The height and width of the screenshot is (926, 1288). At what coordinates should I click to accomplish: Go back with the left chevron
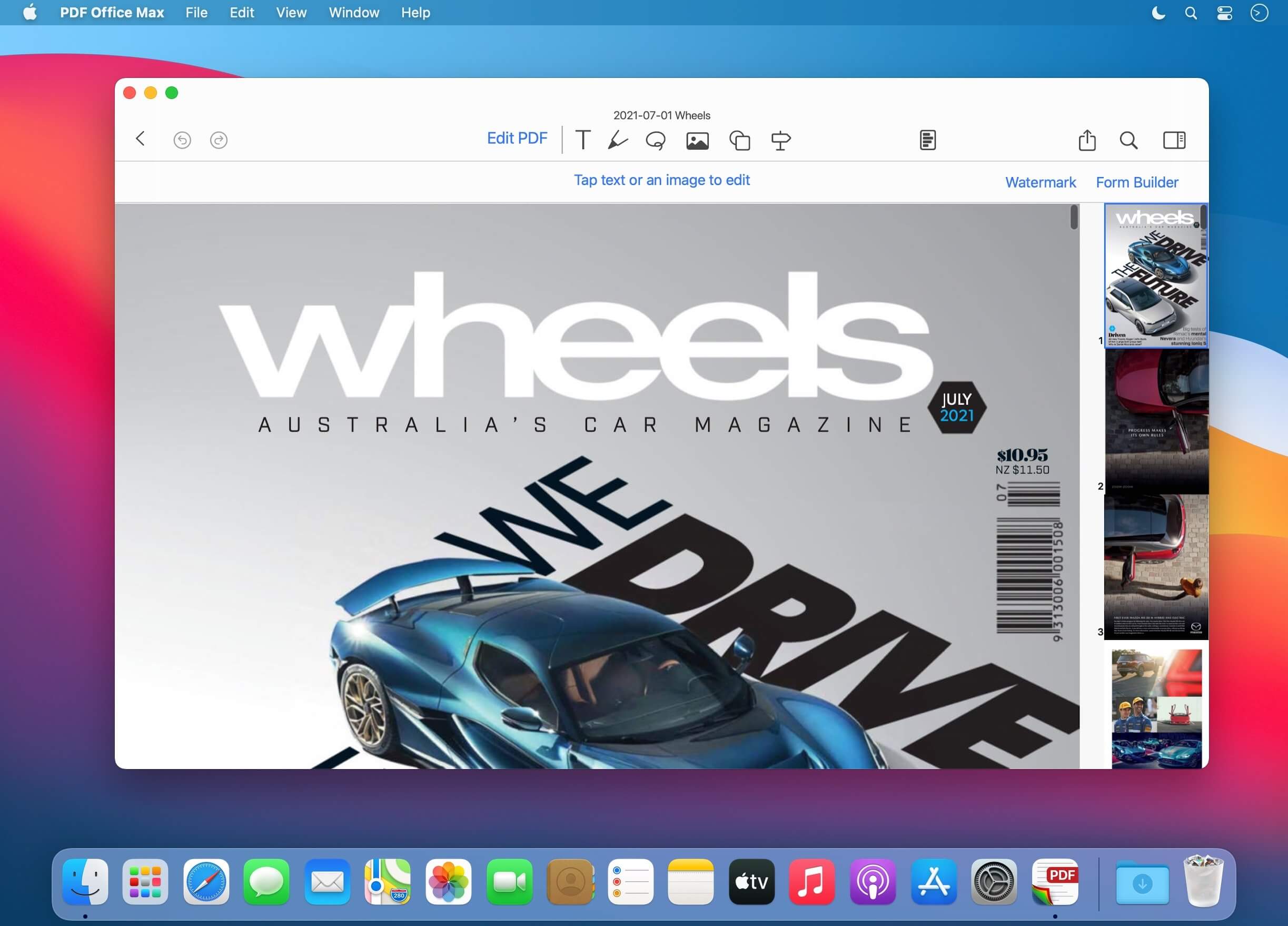(140, 139)
